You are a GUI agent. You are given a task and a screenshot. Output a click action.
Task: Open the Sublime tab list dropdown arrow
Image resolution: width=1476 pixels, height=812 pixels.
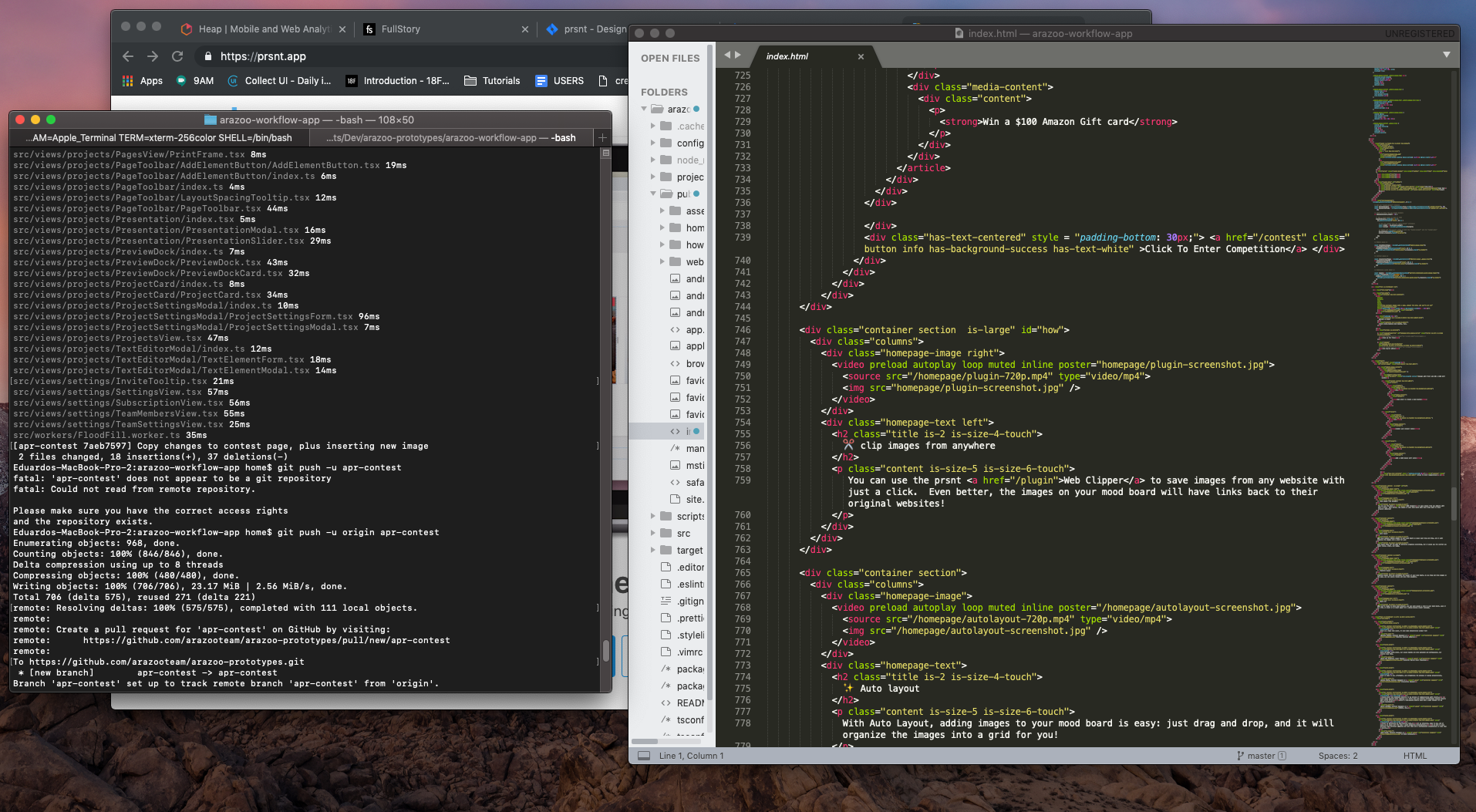coord(1447,55)
